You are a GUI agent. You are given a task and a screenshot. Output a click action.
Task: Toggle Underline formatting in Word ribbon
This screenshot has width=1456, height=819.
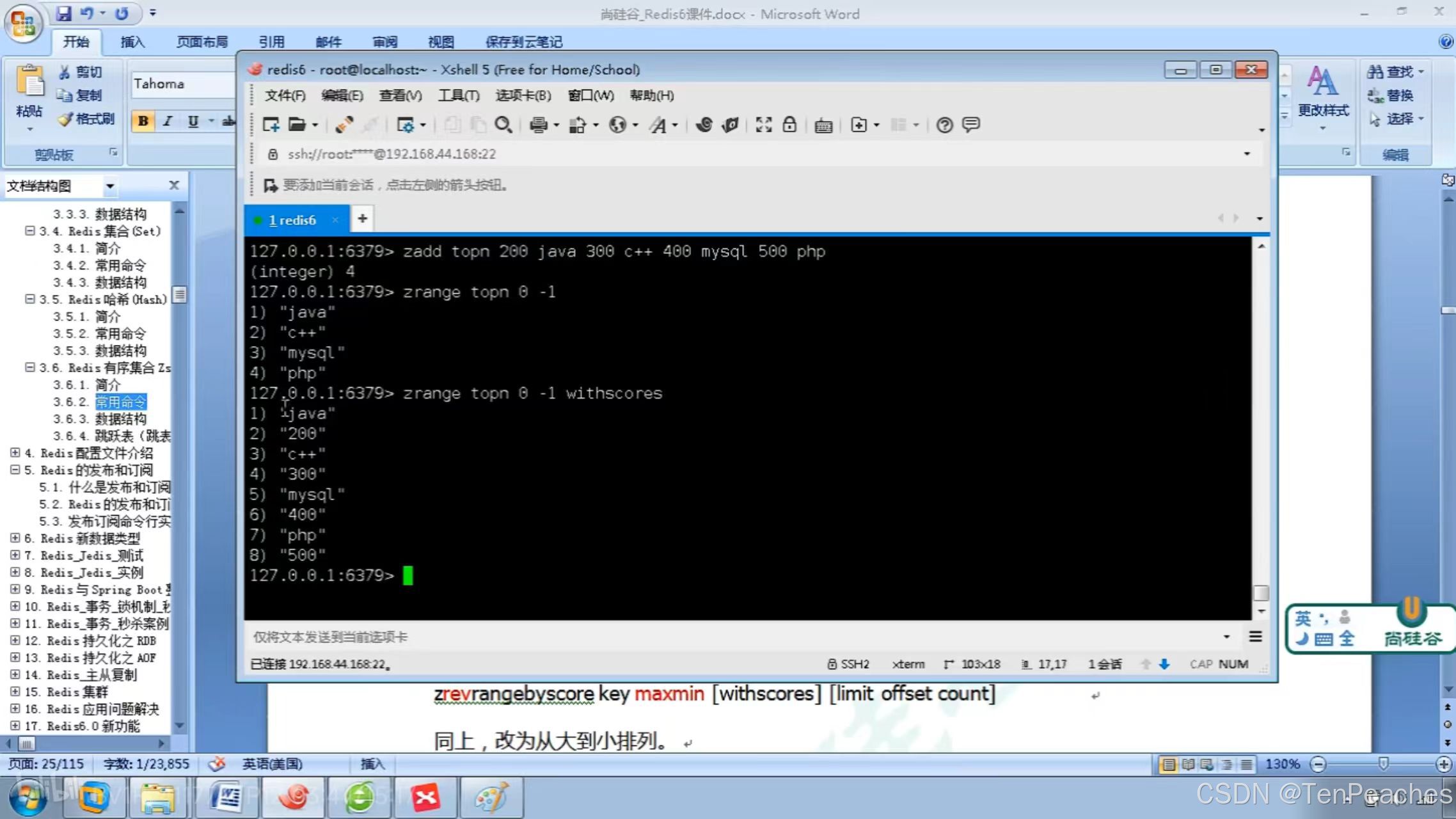pos(193,121)
